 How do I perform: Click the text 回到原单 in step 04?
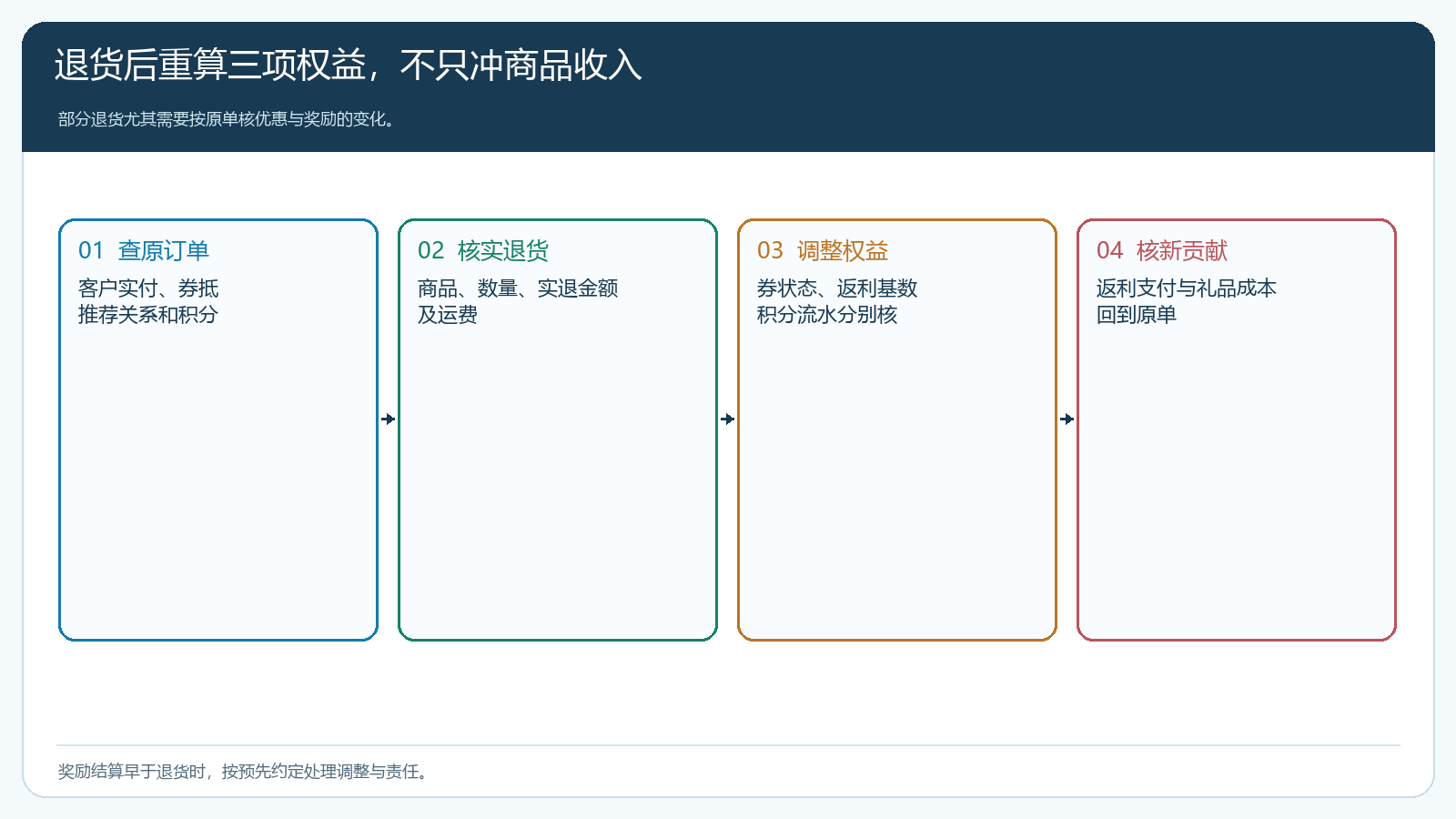point(1137,315)
